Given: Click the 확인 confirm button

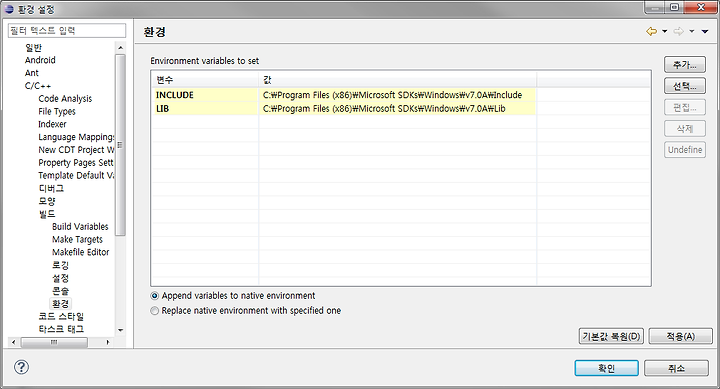Looking at the screenshot, I should 606,368.
